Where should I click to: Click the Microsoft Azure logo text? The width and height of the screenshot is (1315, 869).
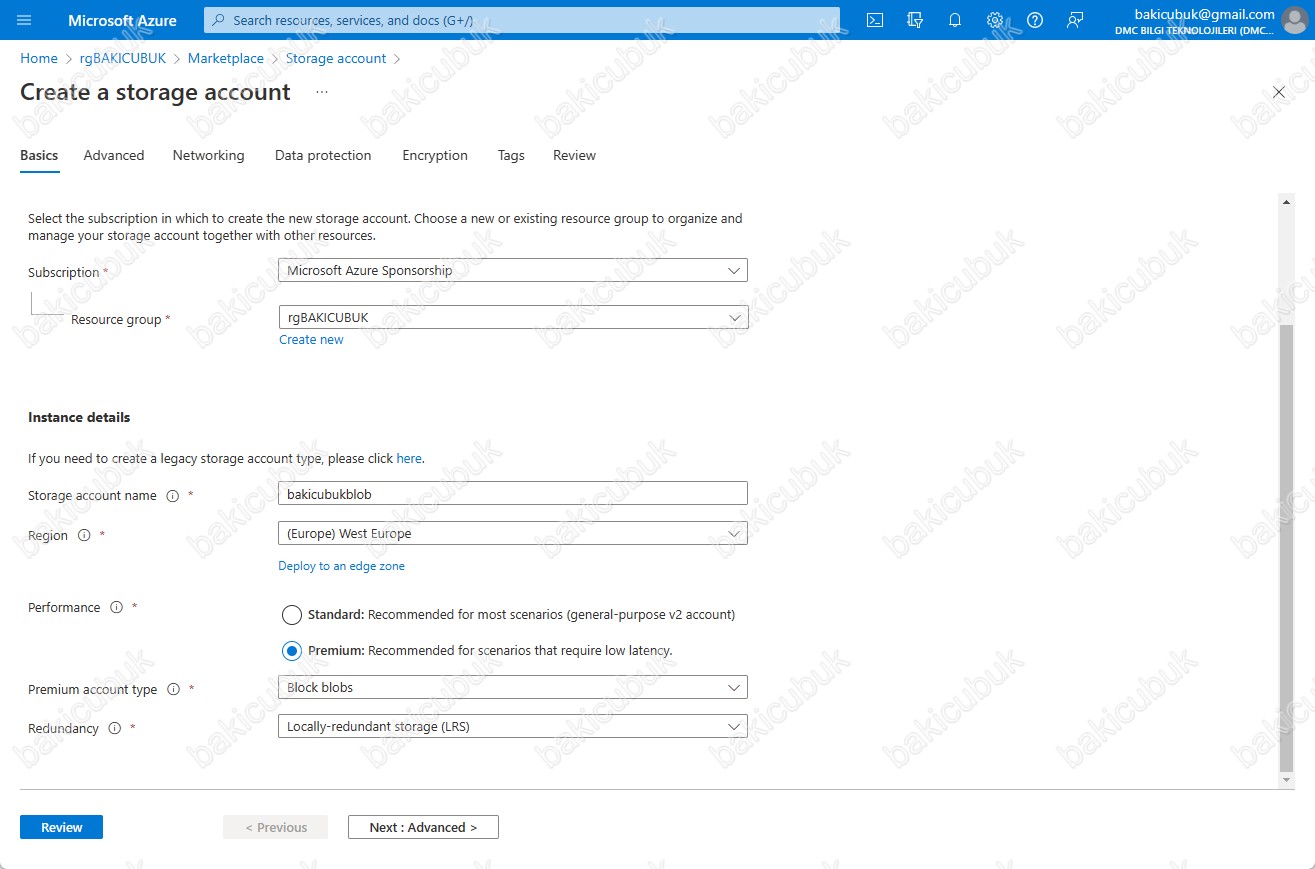(122, 20)
